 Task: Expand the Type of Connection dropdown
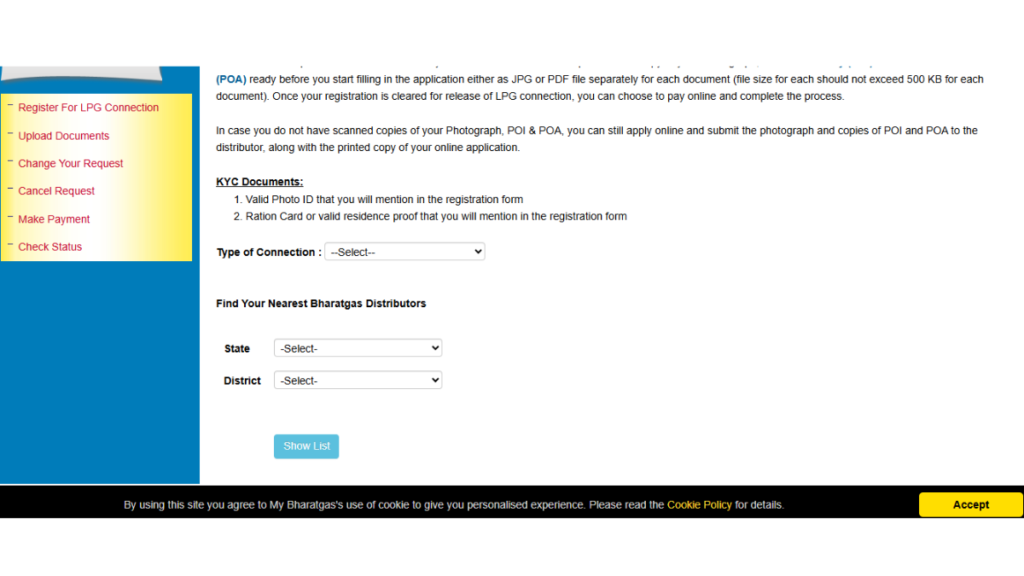coord(404,252)
